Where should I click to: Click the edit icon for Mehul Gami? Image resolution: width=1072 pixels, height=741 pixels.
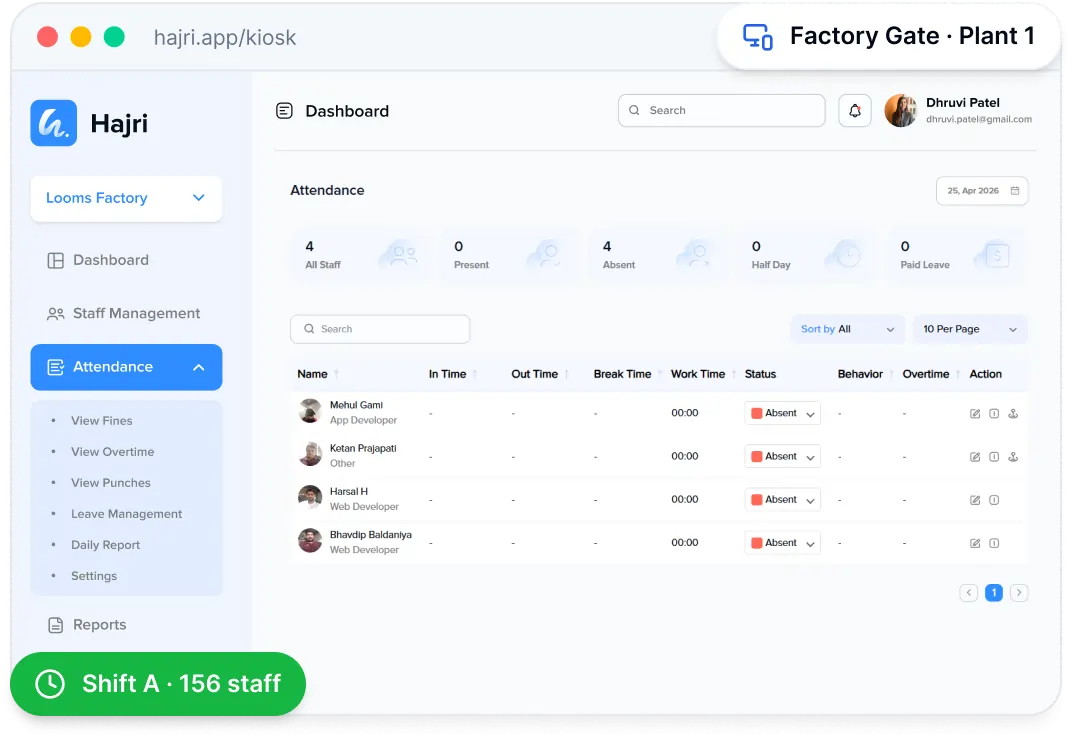[975, 414]
